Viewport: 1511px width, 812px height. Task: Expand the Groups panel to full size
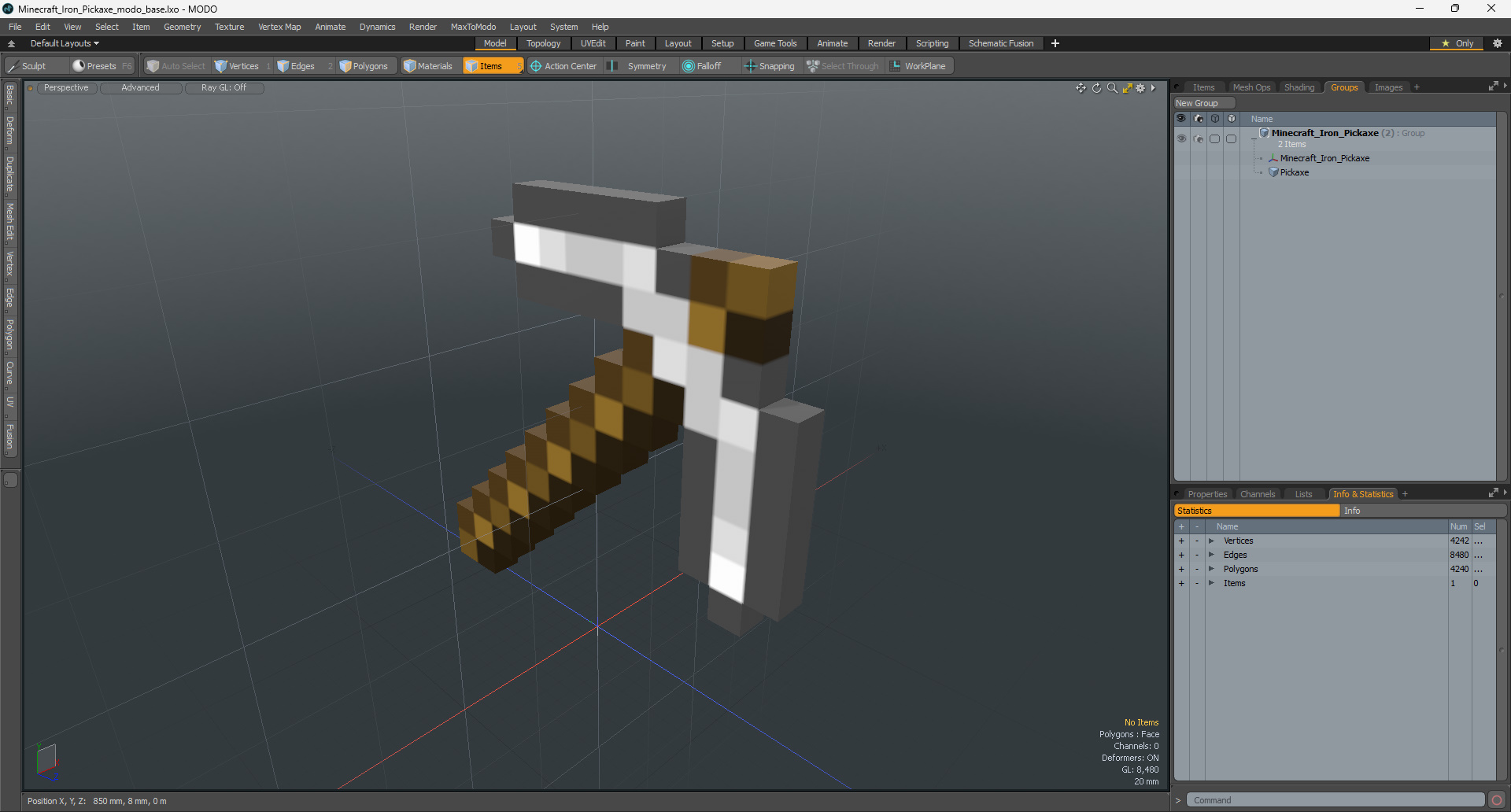(1493, 87)
